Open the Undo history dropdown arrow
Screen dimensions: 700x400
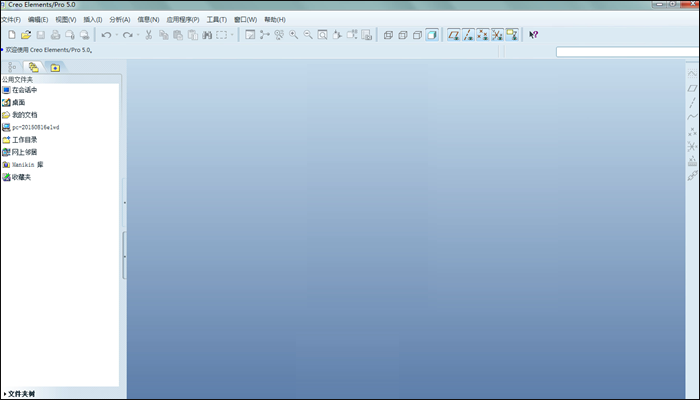click(117, 35)
